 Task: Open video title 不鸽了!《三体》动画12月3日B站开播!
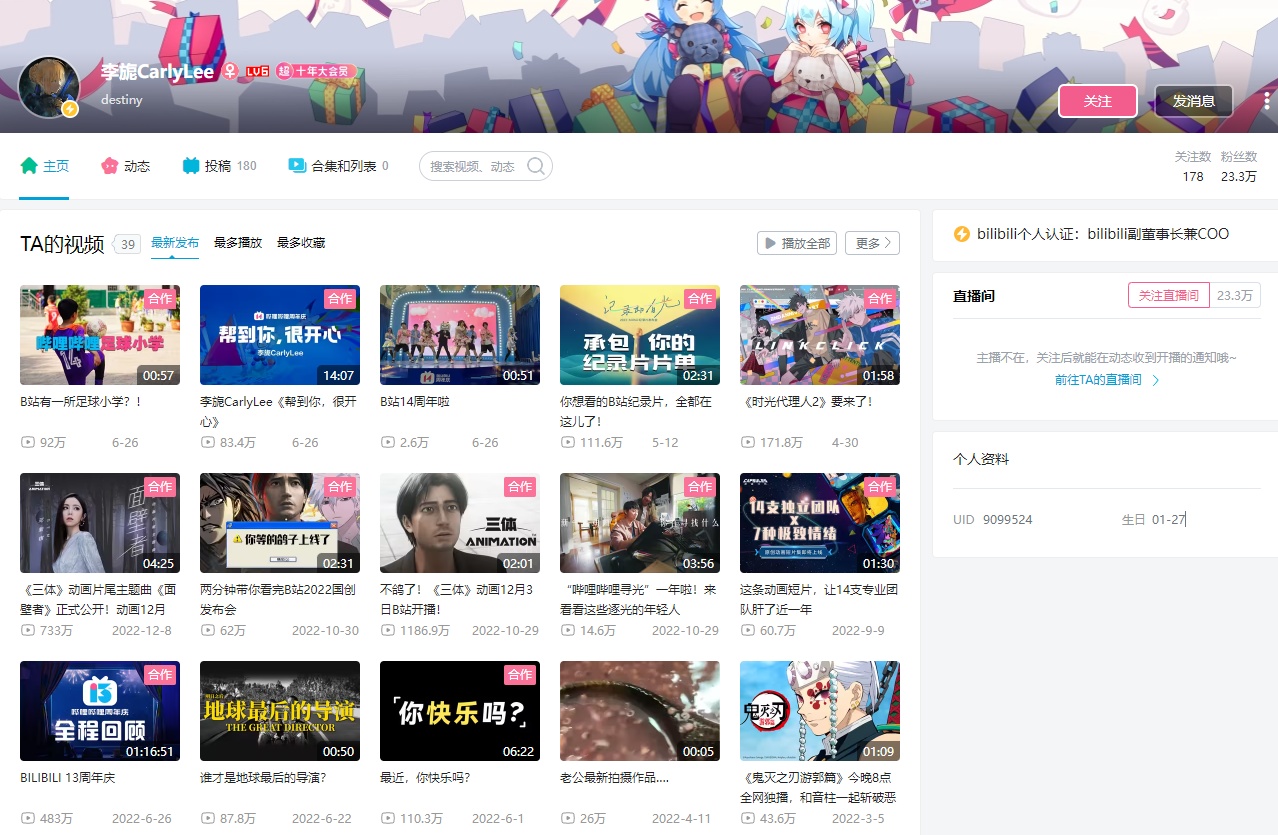pos(457,599)
